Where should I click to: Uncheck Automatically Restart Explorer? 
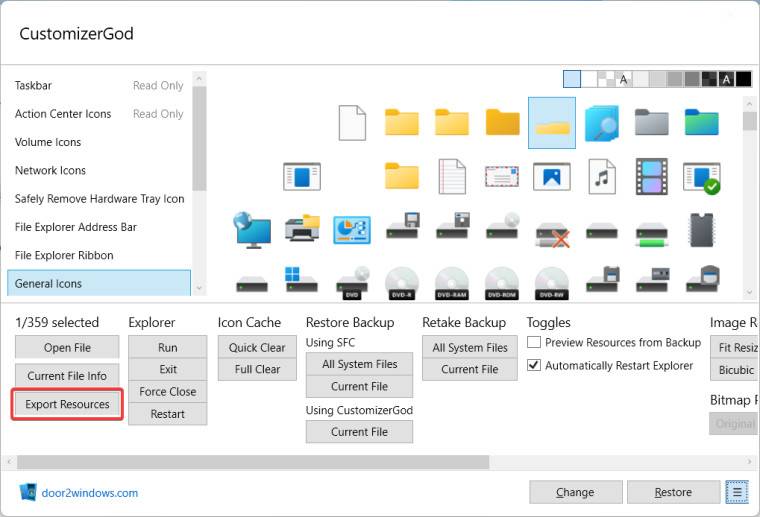(x=534, y=365)
